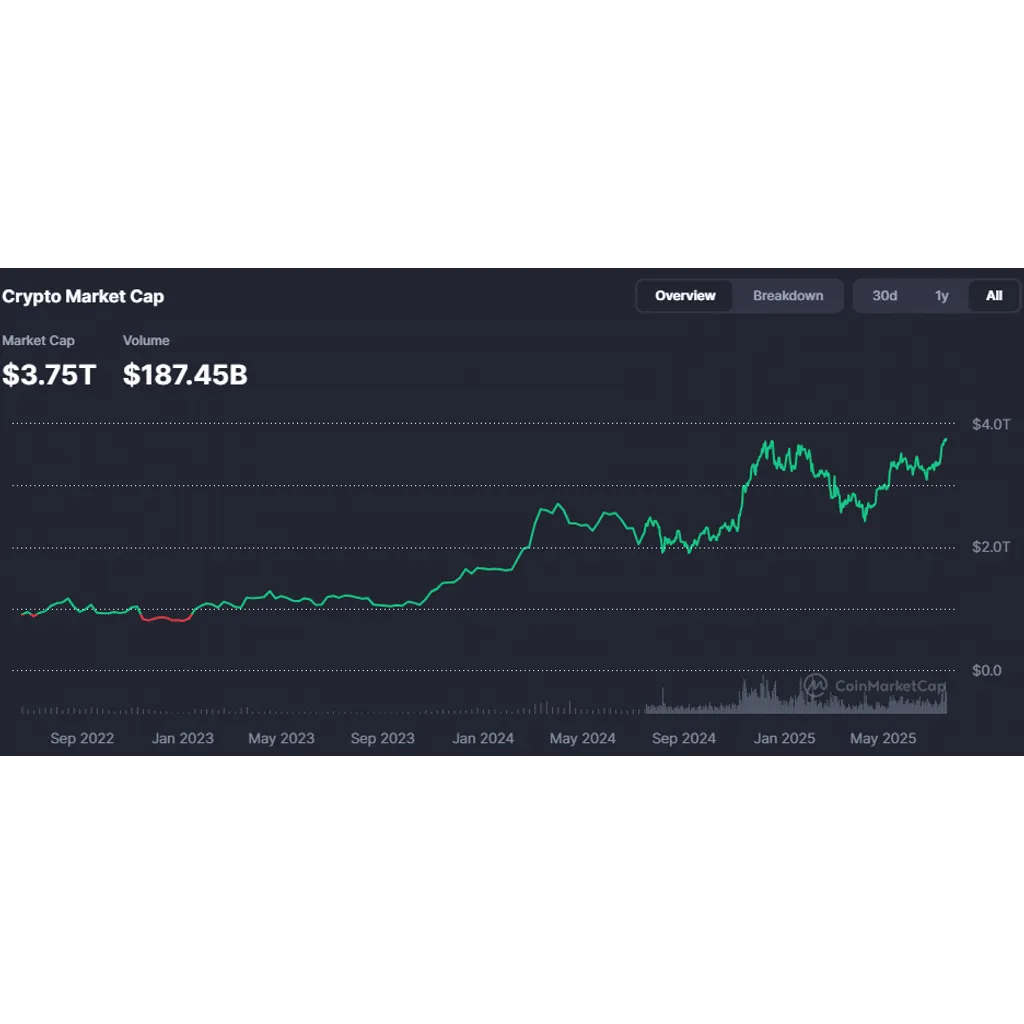Click the Jan 2024 axis label
This screenshot has height=1024, width=1024.
tap(483, 738)
